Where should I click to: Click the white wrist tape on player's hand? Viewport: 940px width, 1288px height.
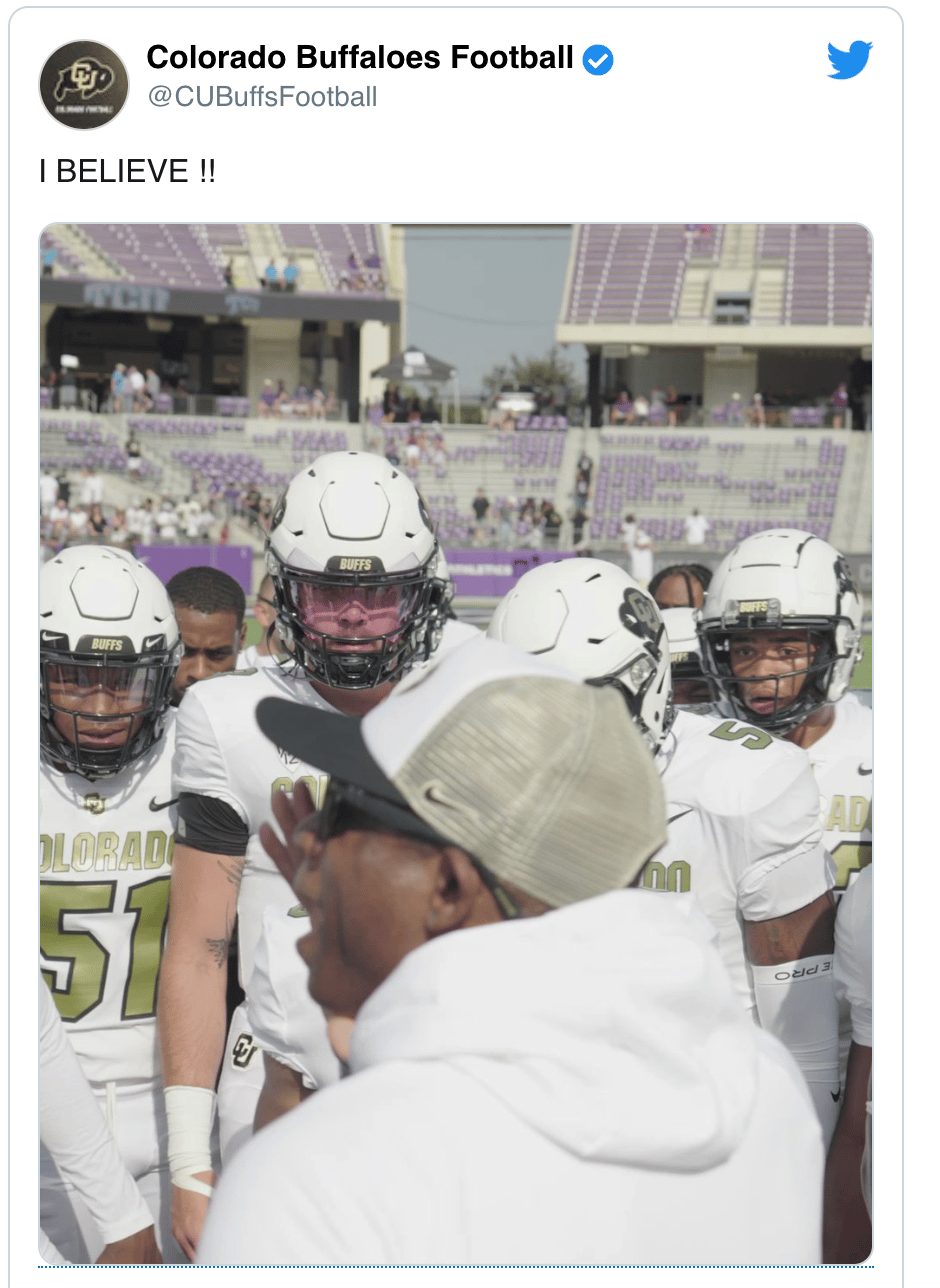[x=190, y=1140]
